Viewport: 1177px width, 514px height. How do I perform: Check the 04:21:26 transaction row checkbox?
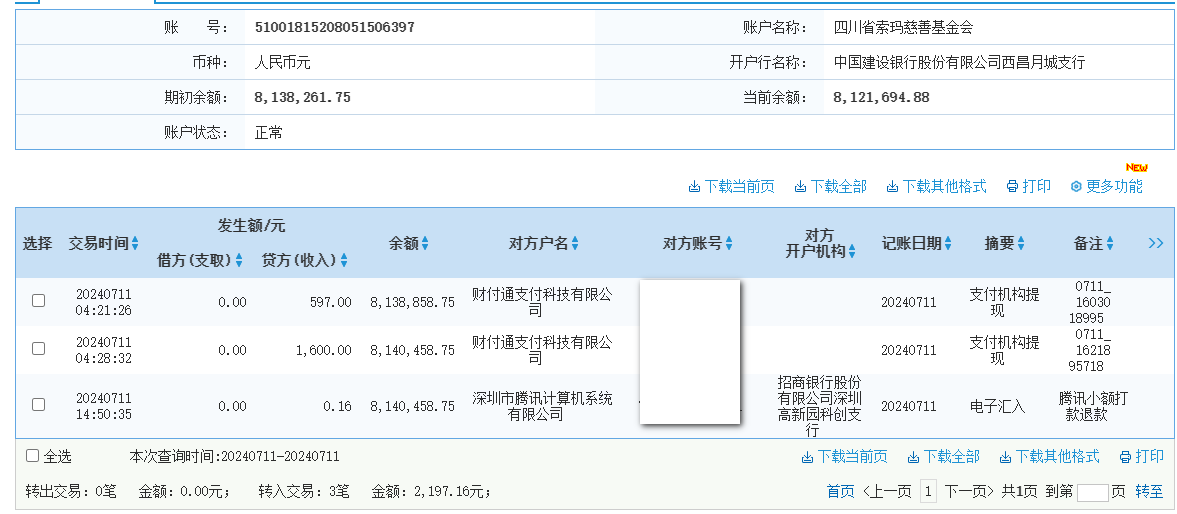[x=38, y=300]
